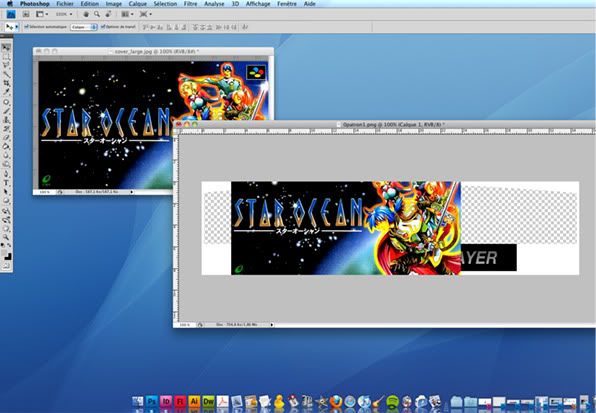
Task: Pick the Zoom magnifier in application bar
Action: (97, 14)
